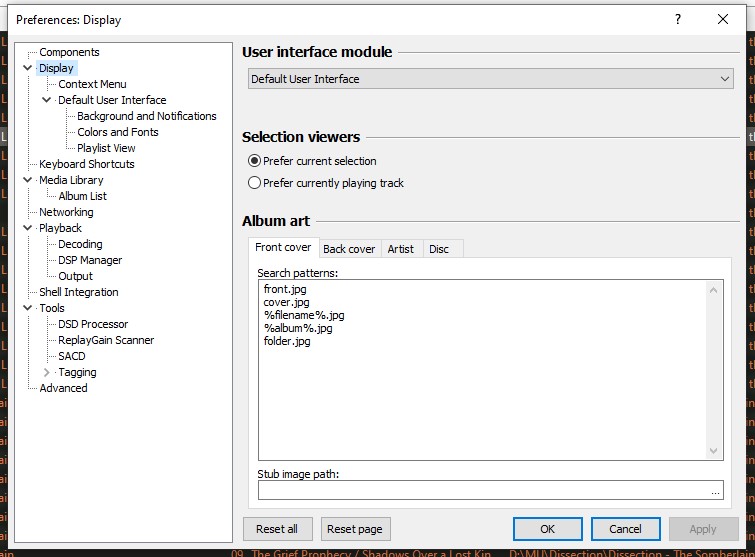Screen dimensions: 755x557
Task: Select Prefer current selection option
Action: tap(255, 161)
